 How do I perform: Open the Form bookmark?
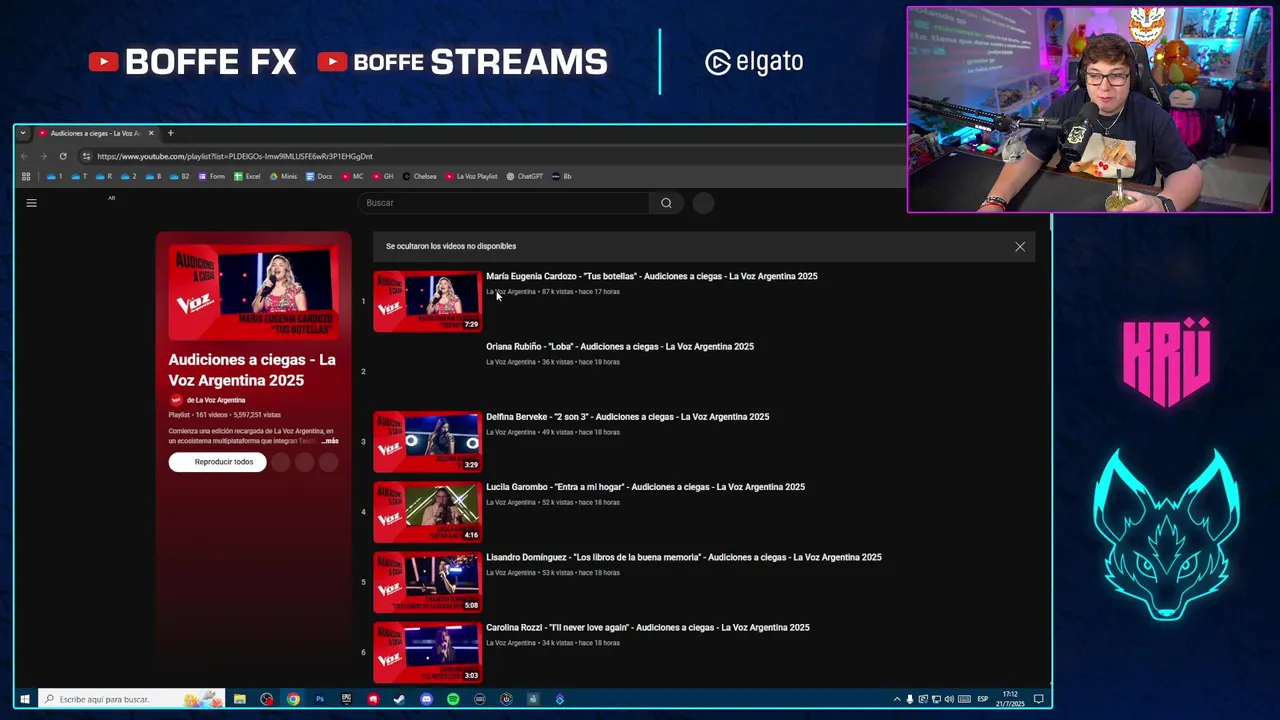point(212,177)
